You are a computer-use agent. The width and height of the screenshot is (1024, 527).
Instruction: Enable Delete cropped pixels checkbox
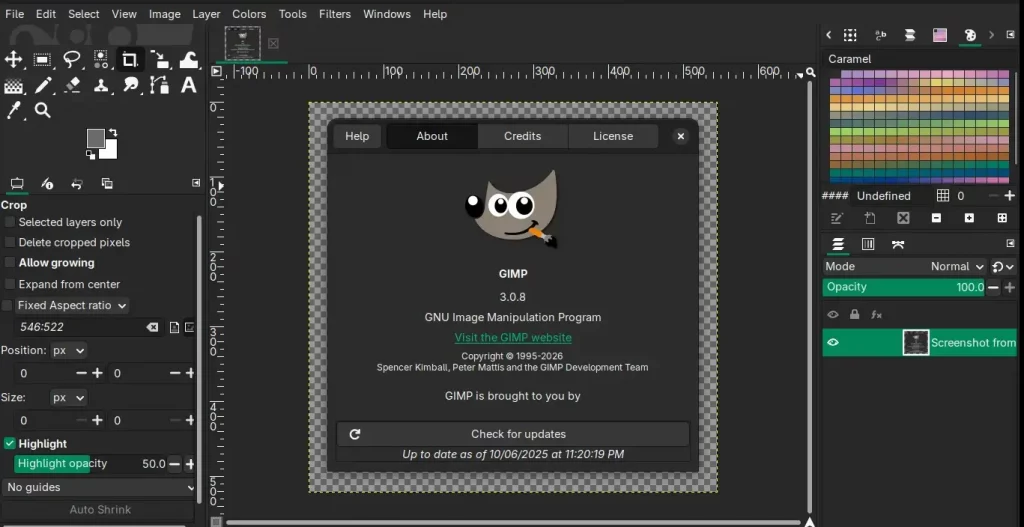(10, 242)
